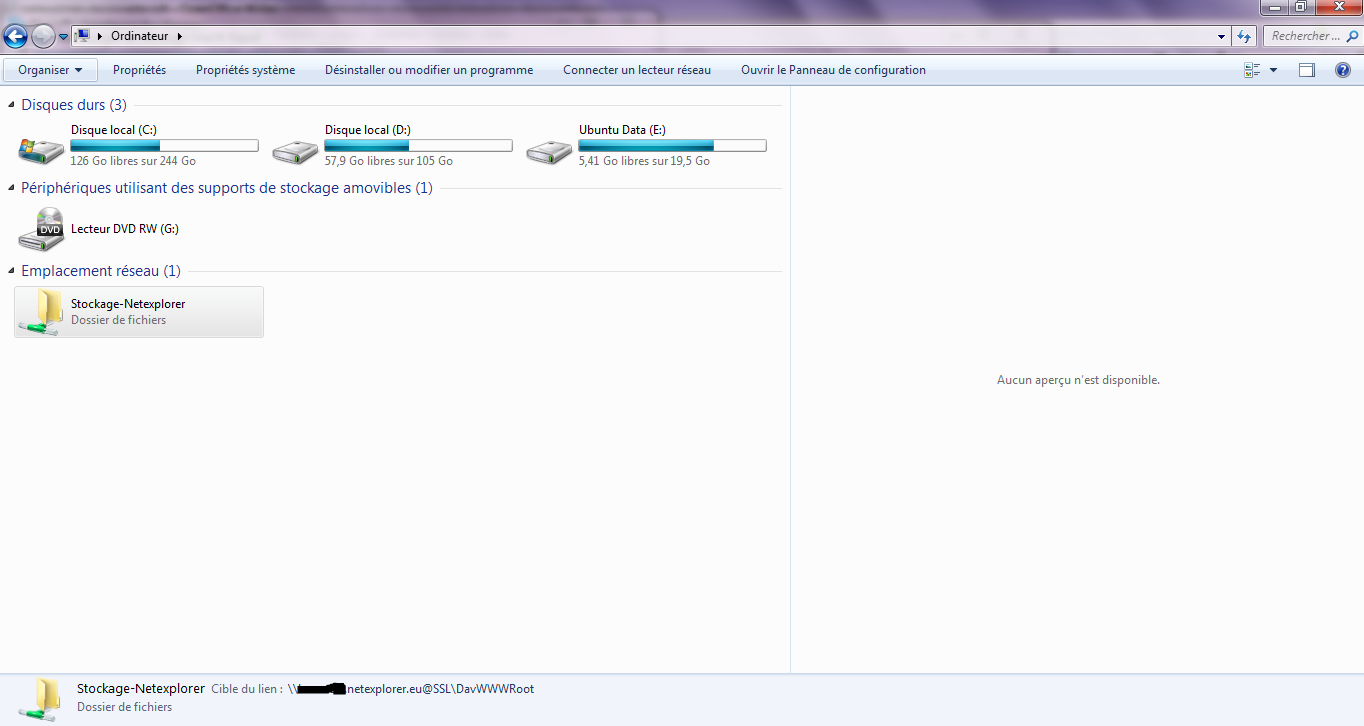The height and width of the screenshot is (726, 1364).
Task: Click the refresh icon beside address bar
Action: (x=1244, y=37)
